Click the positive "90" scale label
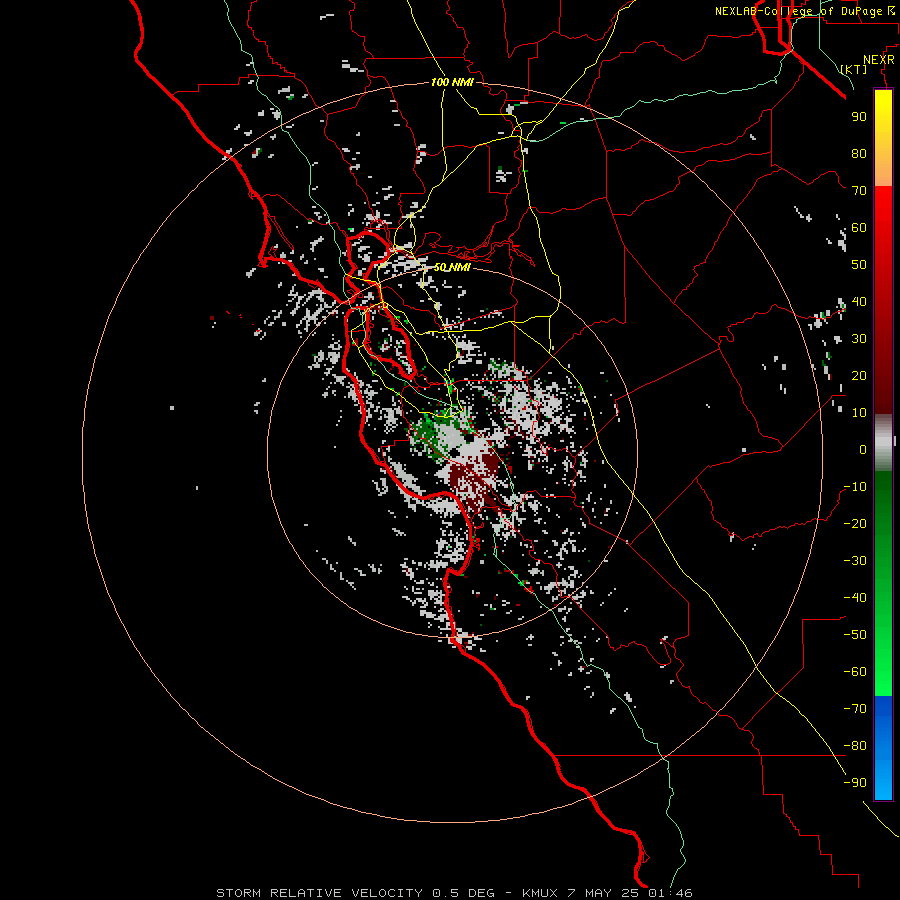 [859, 117]
